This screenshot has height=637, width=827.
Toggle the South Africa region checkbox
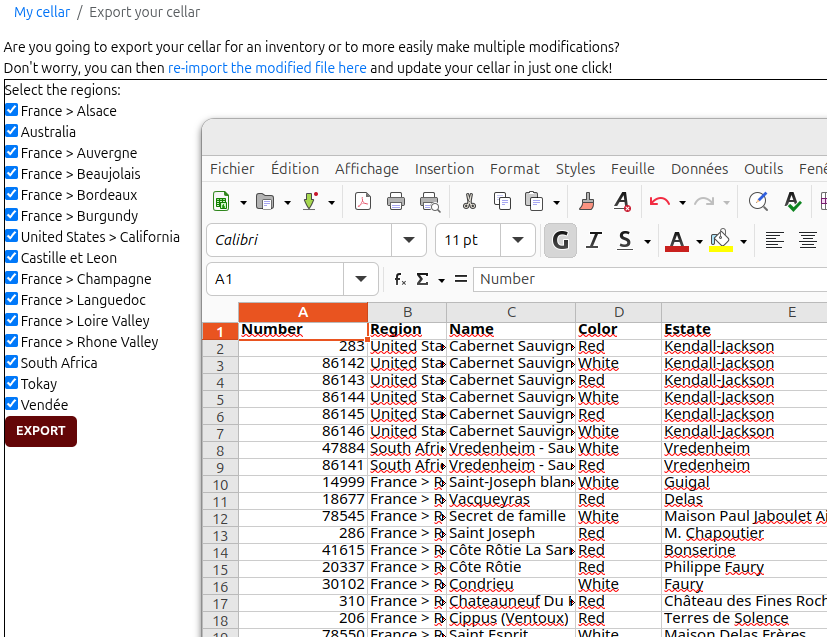(12, 362)
